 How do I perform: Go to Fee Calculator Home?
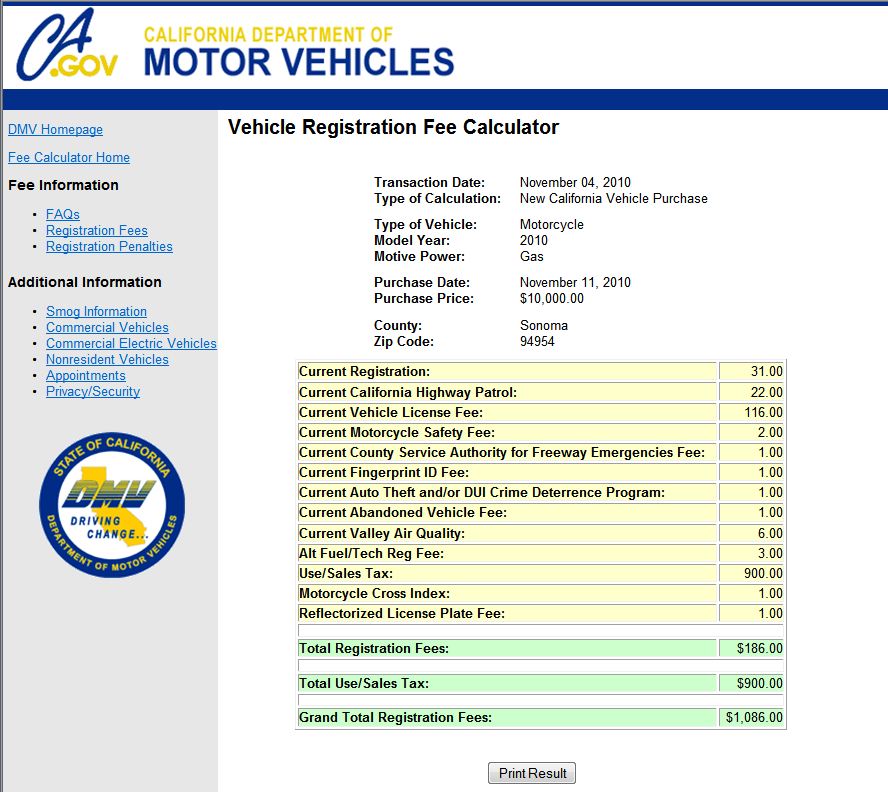[68, 157]
